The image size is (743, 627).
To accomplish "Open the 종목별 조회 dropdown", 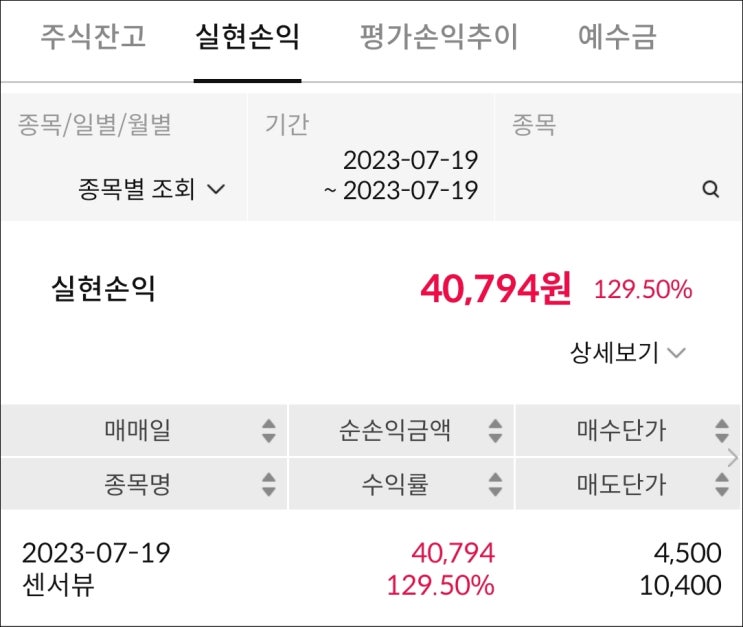I will point(152,189).
